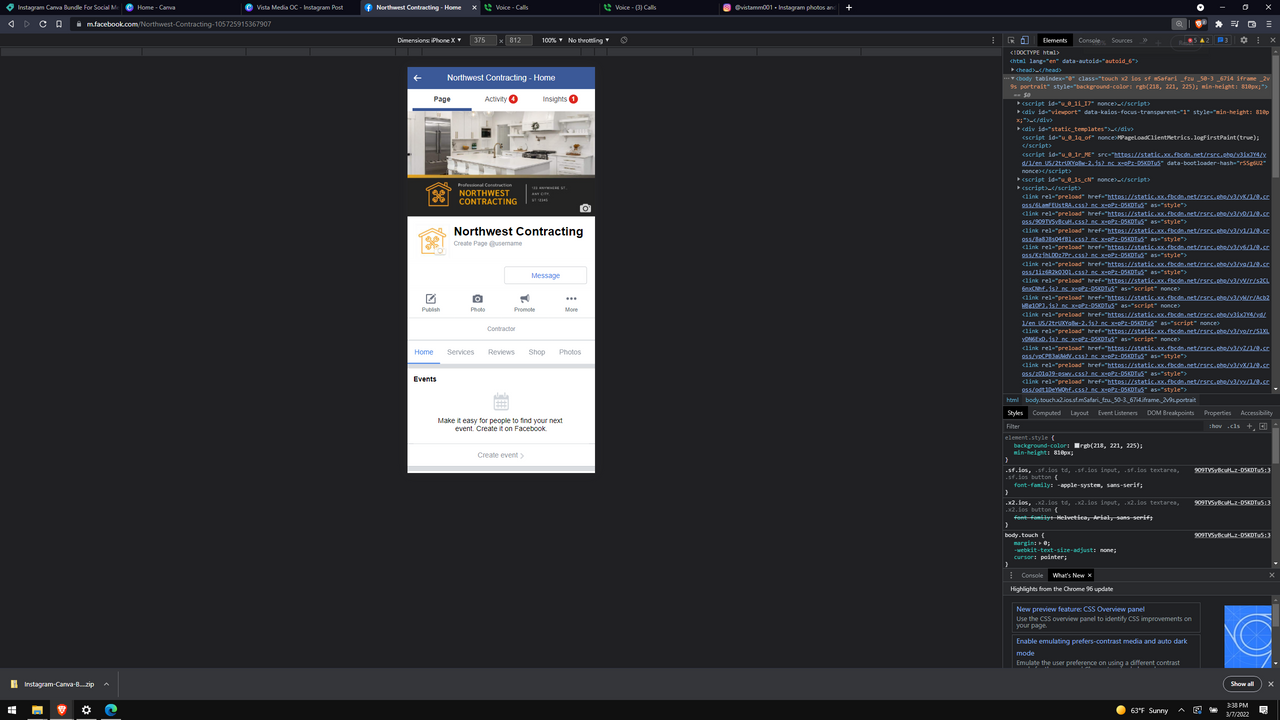Expand download options for Instagram-Canva zip
Image resolution: width=1280 pixels, height=720 pixels.
106,684
